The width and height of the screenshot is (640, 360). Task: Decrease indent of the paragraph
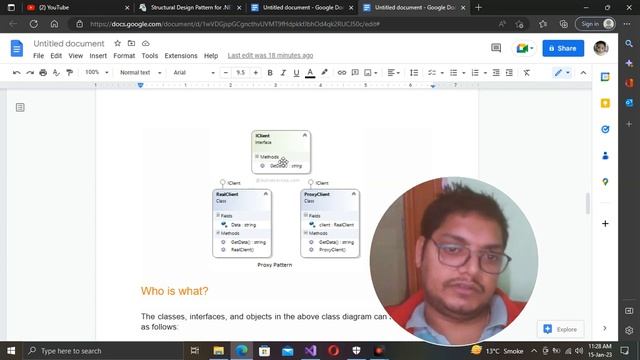point(496,73)
